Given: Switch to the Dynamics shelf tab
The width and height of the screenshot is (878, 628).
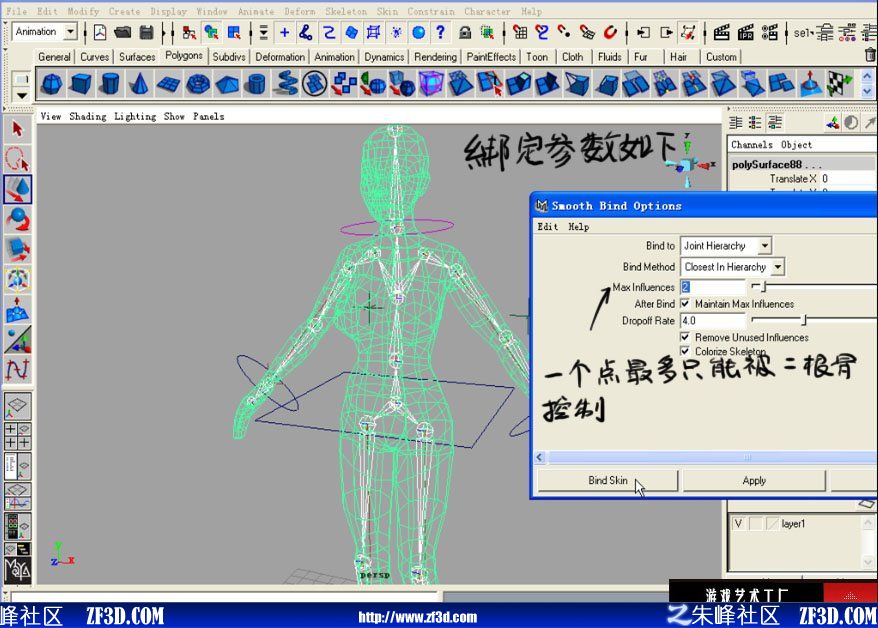Looking at the screenshot, I should [384, 57].
